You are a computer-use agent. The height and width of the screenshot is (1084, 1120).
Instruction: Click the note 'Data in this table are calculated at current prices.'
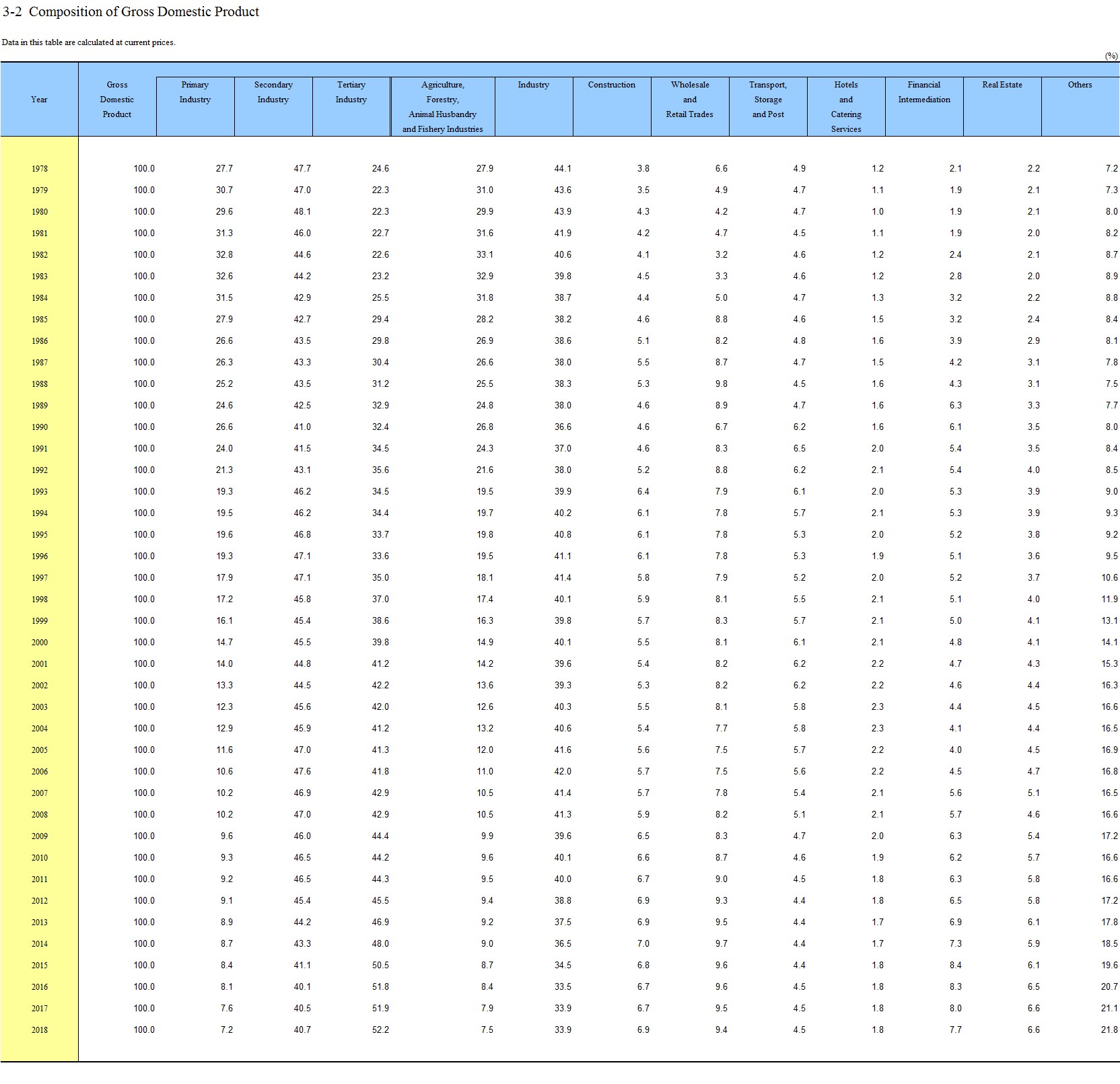89,42
